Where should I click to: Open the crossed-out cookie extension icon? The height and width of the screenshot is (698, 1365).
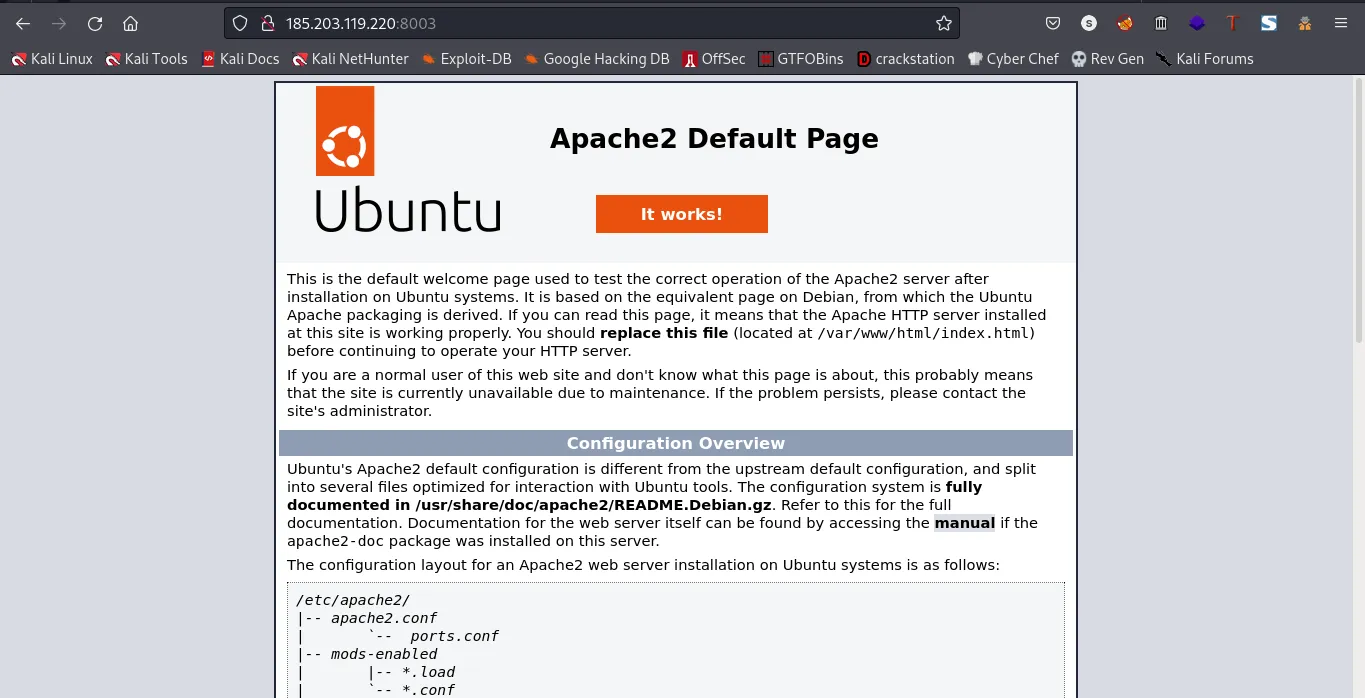click(x=1125, y=23)
